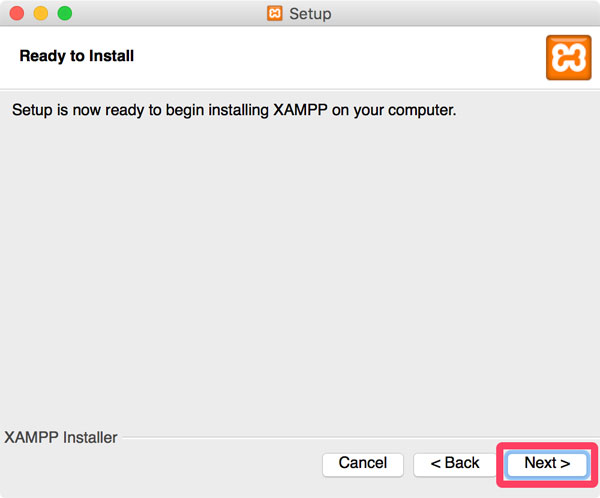
Task: Click the "Ready to Install" heading
Action: [77, 56]
